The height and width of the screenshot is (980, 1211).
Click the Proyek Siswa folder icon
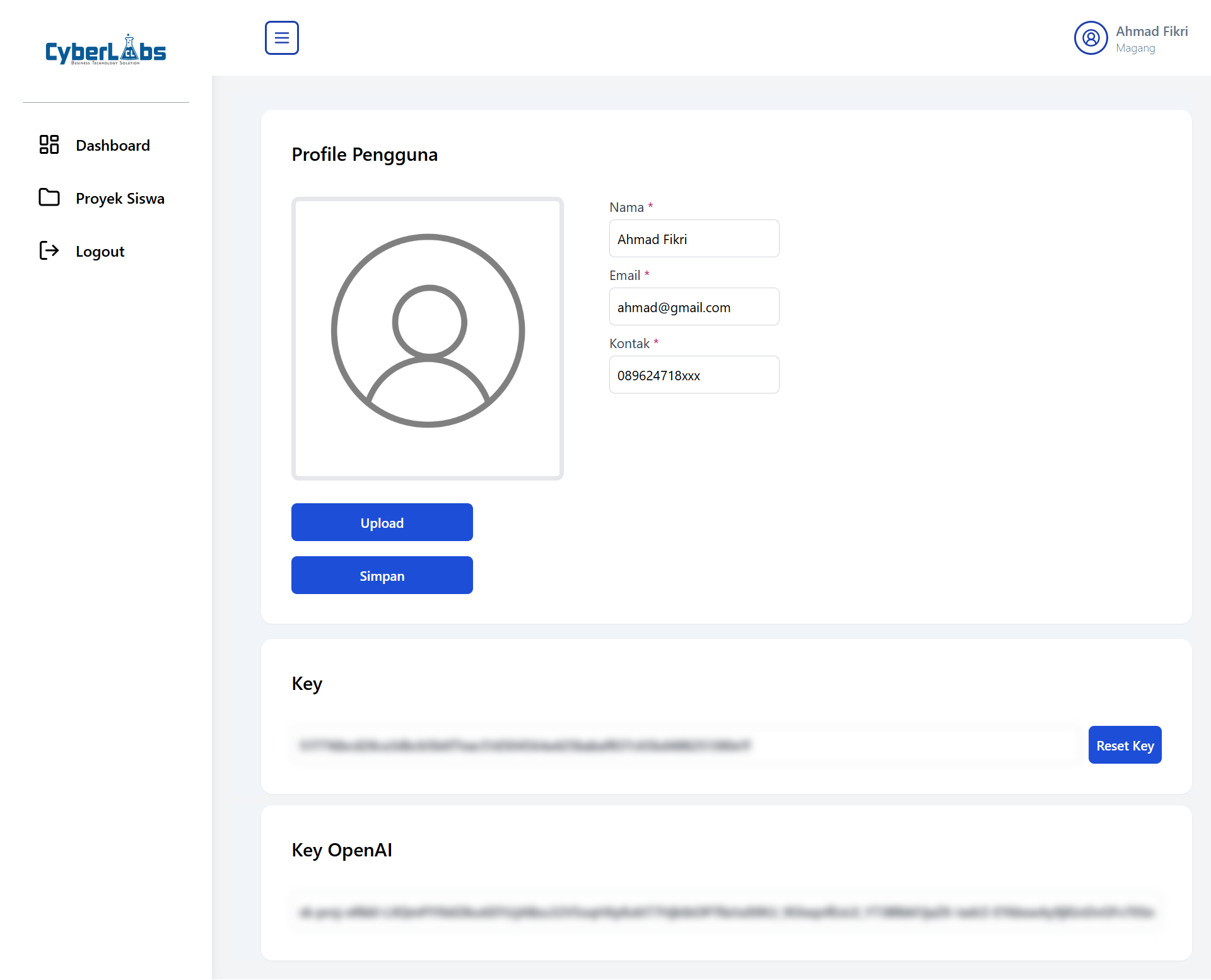tap(49, 197)
